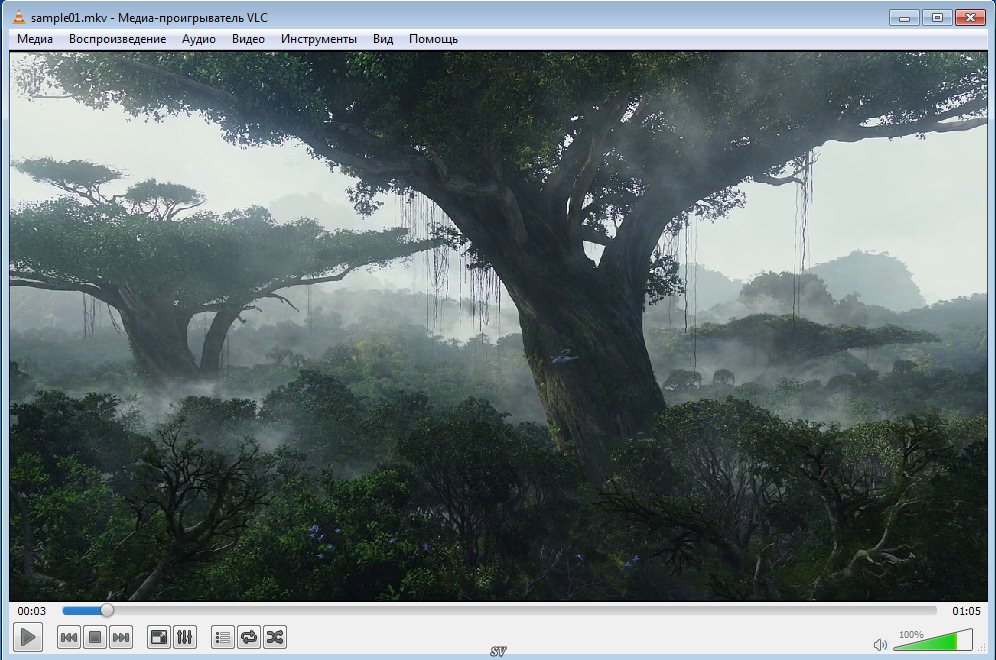
Task: Open the Медиа menu
Action: [x=35, y=39]
